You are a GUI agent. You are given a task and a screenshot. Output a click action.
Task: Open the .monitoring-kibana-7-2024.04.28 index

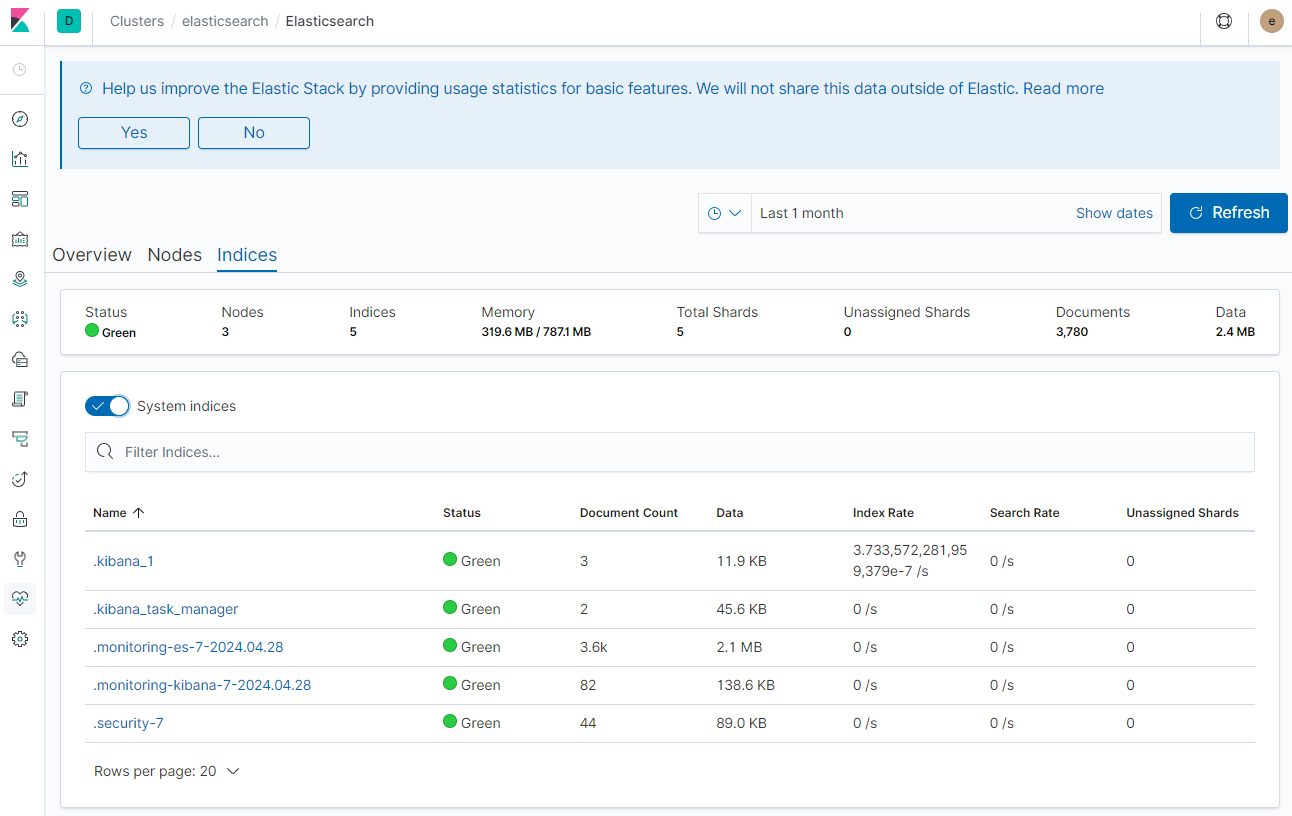[x=202, y=685]
